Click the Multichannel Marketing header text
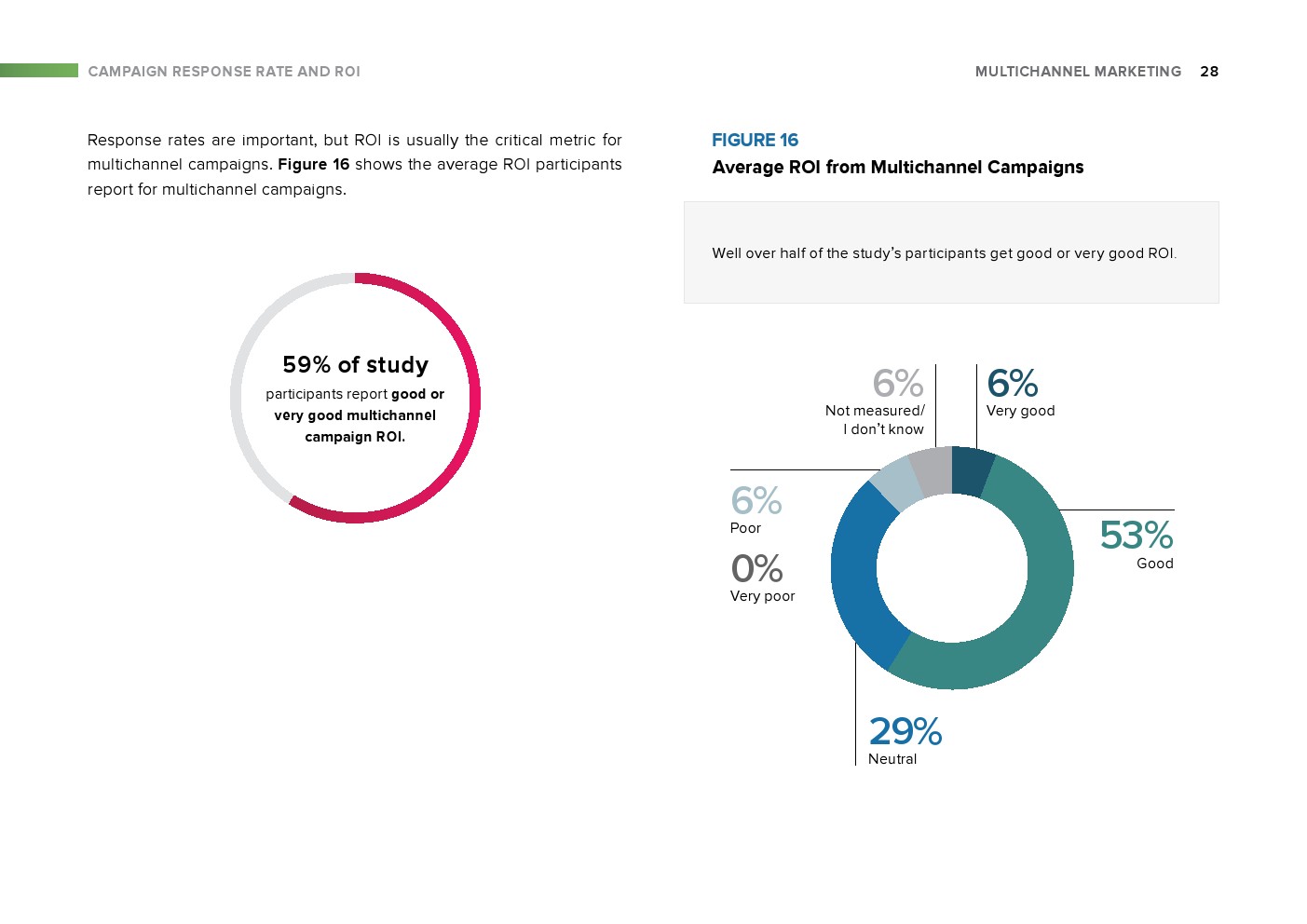 [1078, 72]
